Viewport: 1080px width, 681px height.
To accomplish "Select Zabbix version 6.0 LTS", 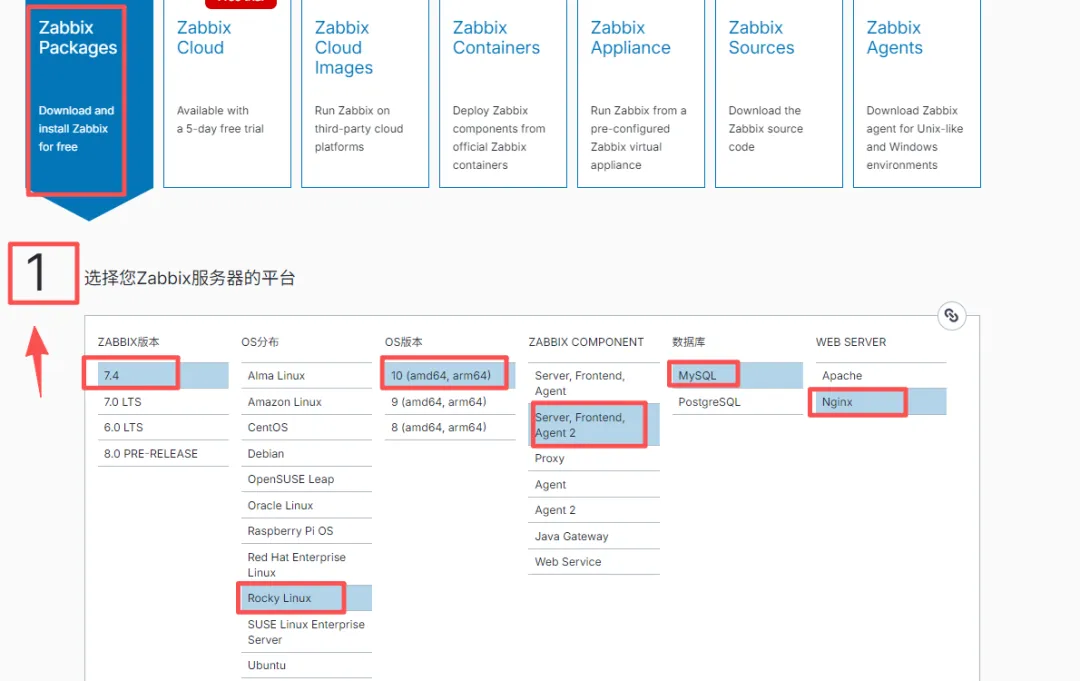I will (163, 428).
